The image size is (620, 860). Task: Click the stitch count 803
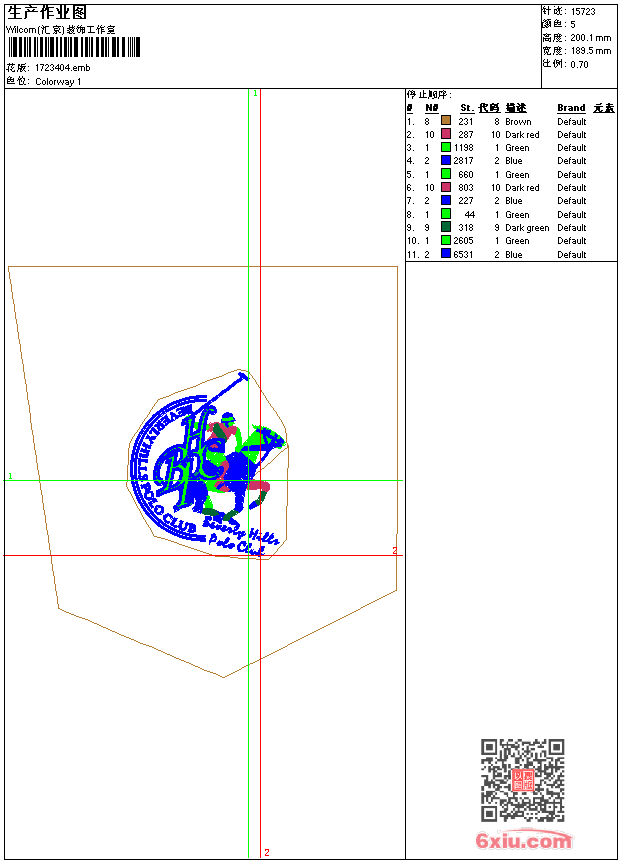pos(466,188)
